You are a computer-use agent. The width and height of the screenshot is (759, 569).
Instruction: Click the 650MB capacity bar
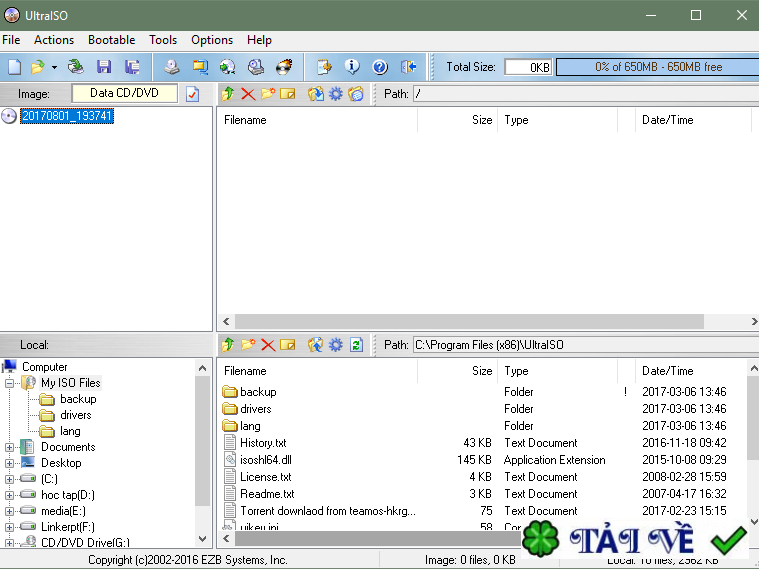pyautogui.click(x=655, y=67)
